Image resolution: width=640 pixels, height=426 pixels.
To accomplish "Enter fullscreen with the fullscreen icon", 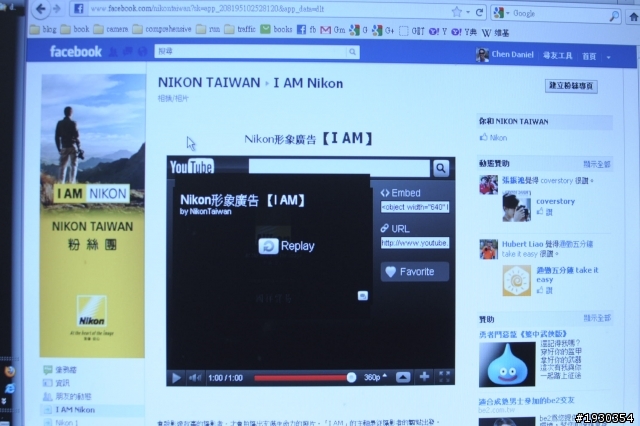I will tap(444, 376).
